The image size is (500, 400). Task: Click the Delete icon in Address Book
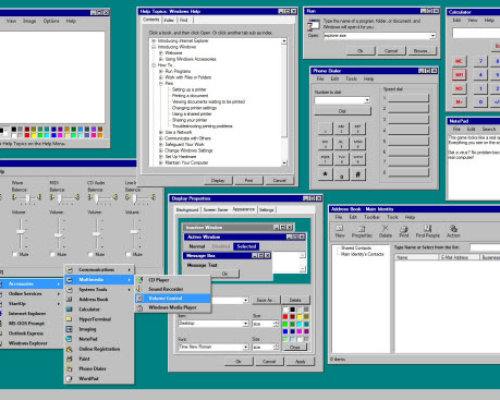[385, 231]
